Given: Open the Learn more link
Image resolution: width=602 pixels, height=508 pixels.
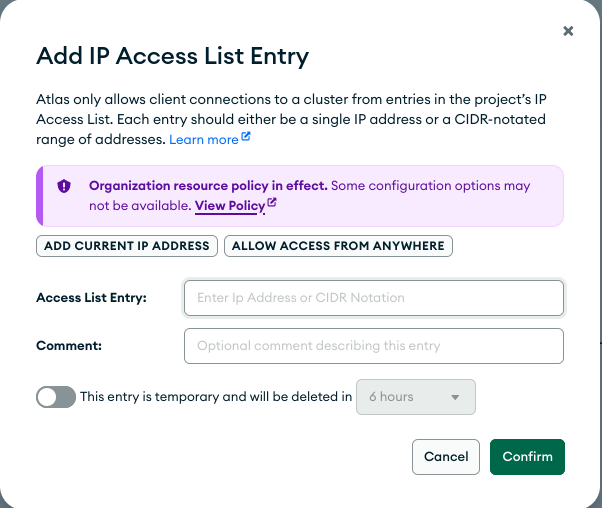Looking at the screenshot, I should pyautogui.click(x=203, y=140).
